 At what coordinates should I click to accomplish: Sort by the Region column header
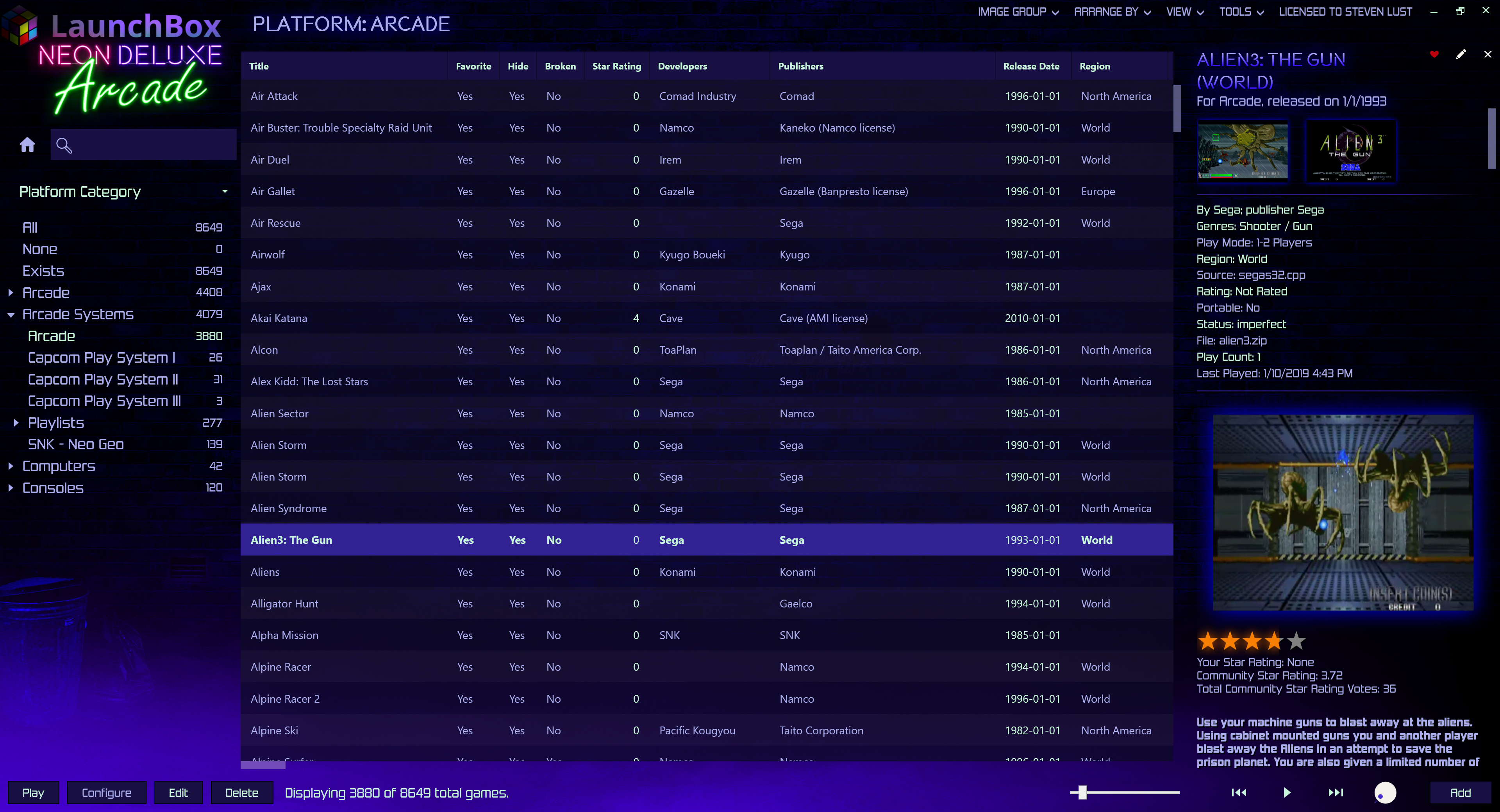pos(1119,66)
